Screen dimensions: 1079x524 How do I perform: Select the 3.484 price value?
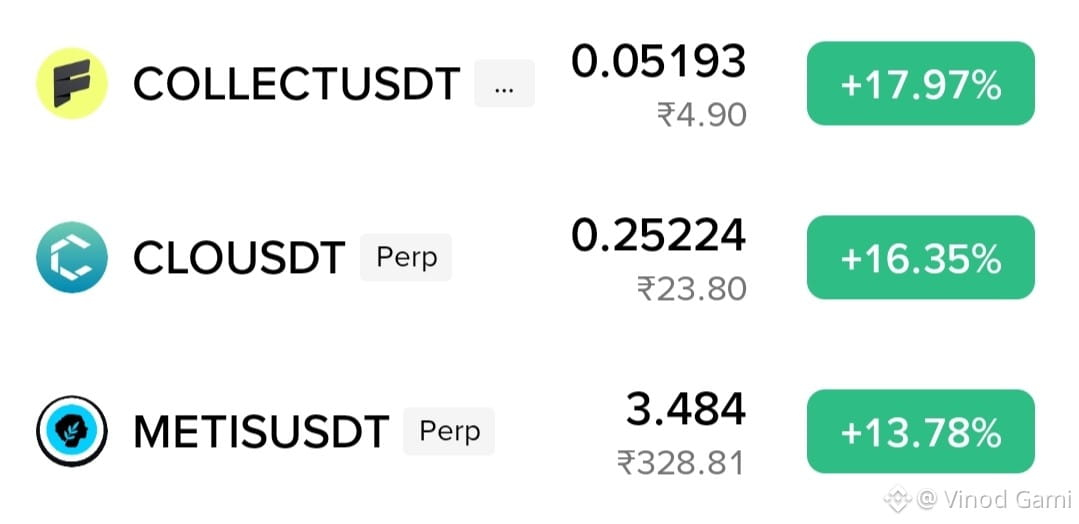(x=686, y=409)
